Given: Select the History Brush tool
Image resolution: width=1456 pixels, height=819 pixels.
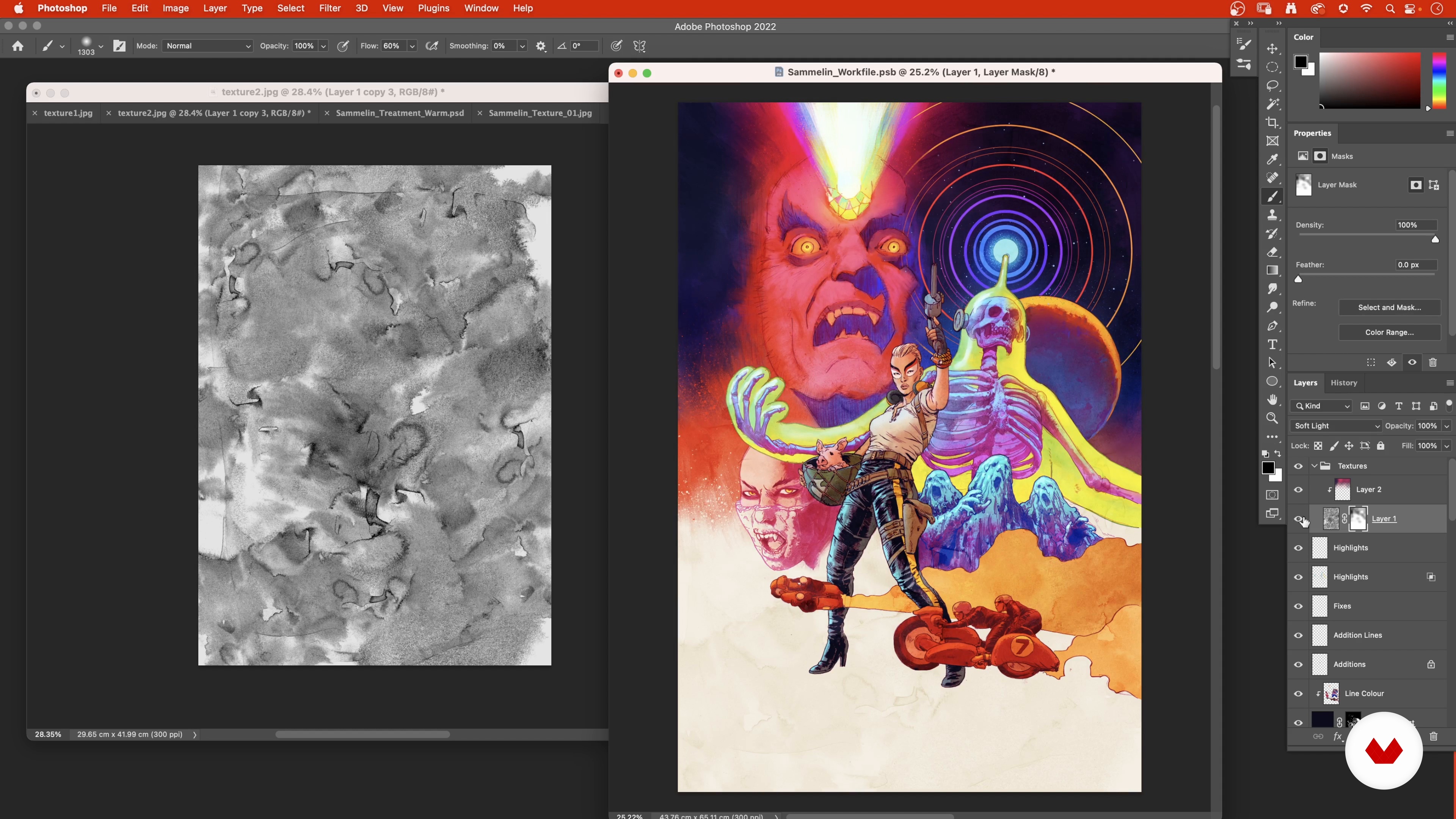Looking at the screenshot, I should point(1272,234).
